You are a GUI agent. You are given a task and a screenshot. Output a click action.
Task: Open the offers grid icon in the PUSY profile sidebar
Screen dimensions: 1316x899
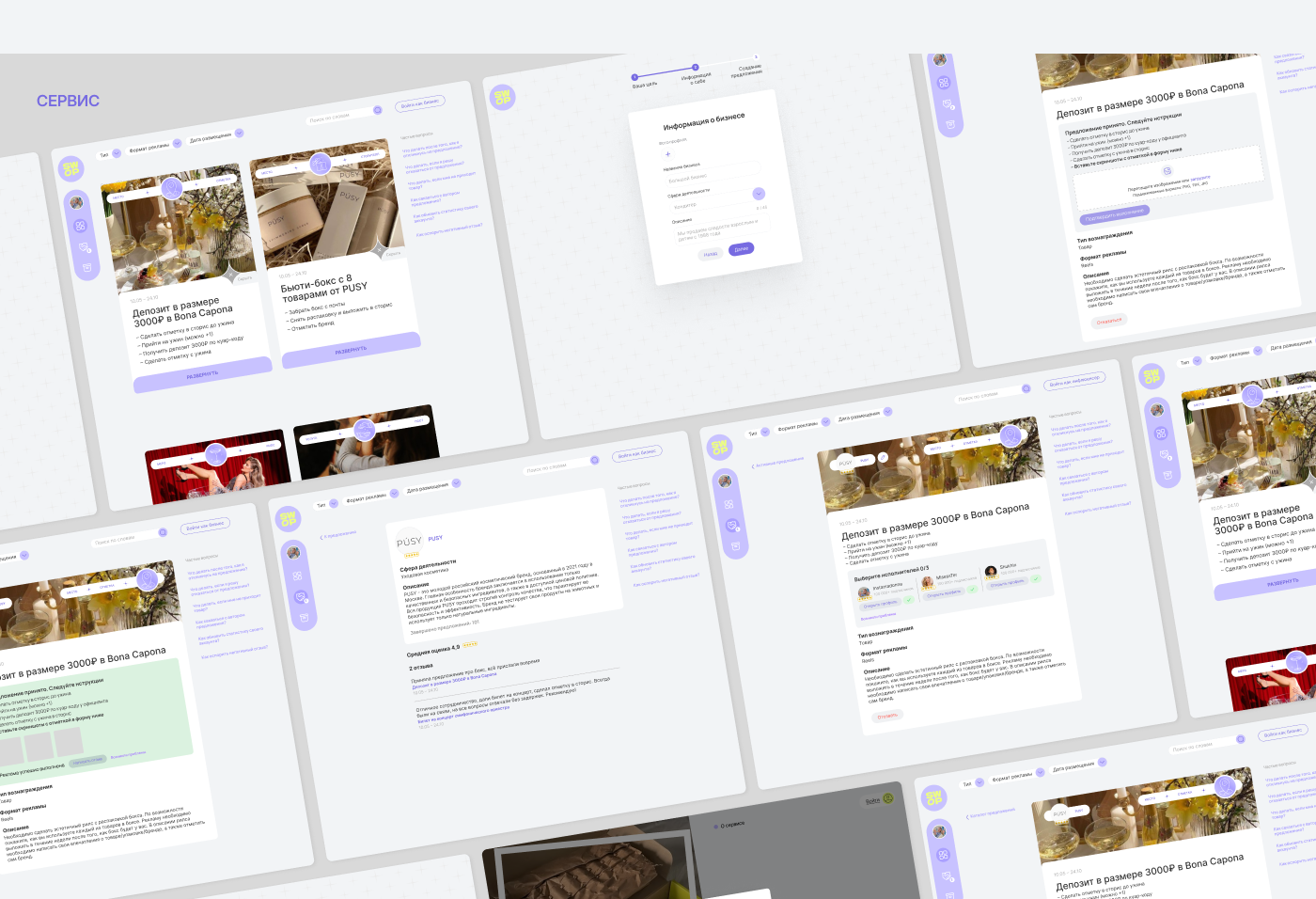point(297,576)
